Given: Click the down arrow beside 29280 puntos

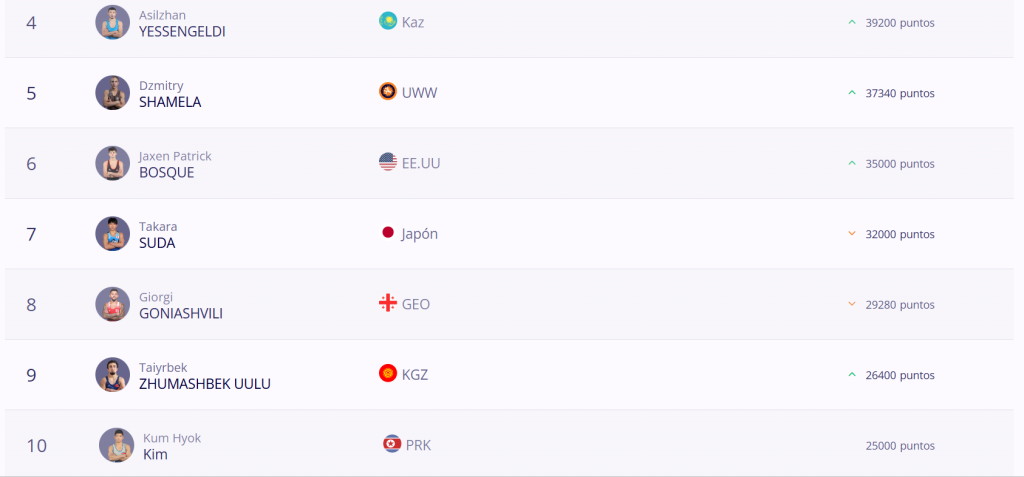Looking at the screenshot, I should click(x=852, y=304).
